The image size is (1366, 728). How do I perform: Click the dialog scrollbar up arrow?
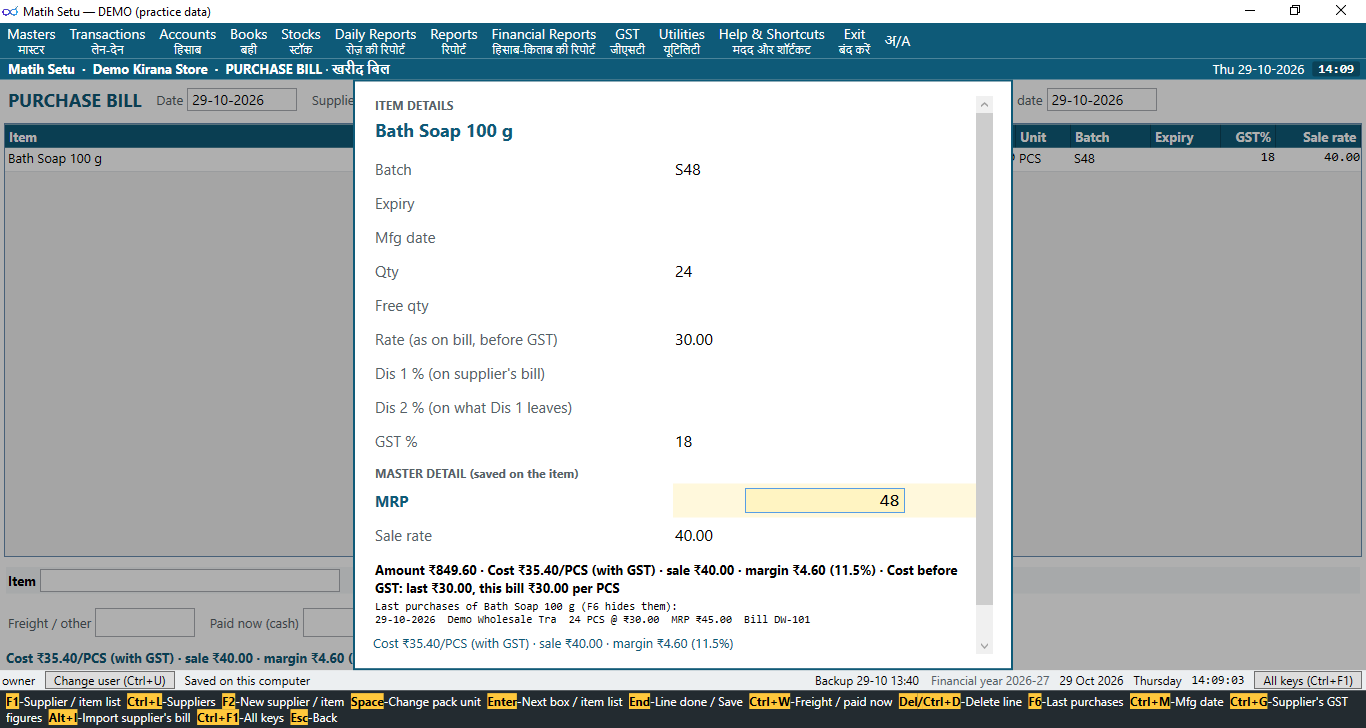pos(984,104)
